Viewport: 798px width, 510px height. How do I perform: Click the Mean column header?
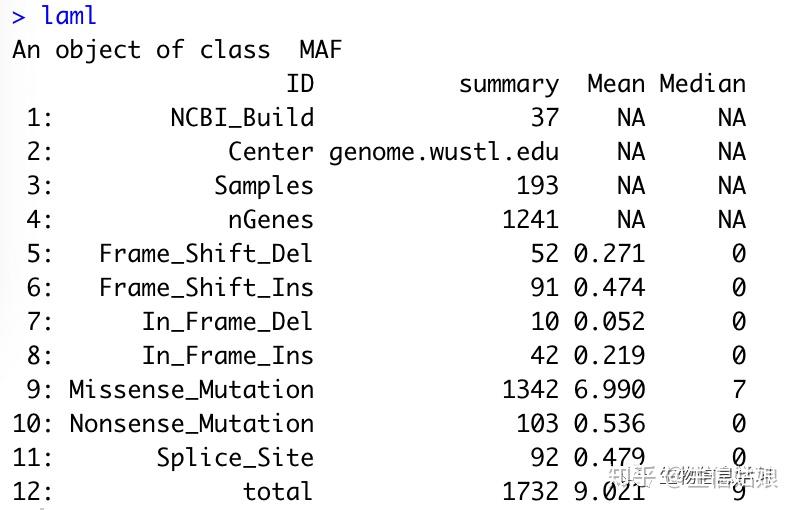(x=615, y=84)
